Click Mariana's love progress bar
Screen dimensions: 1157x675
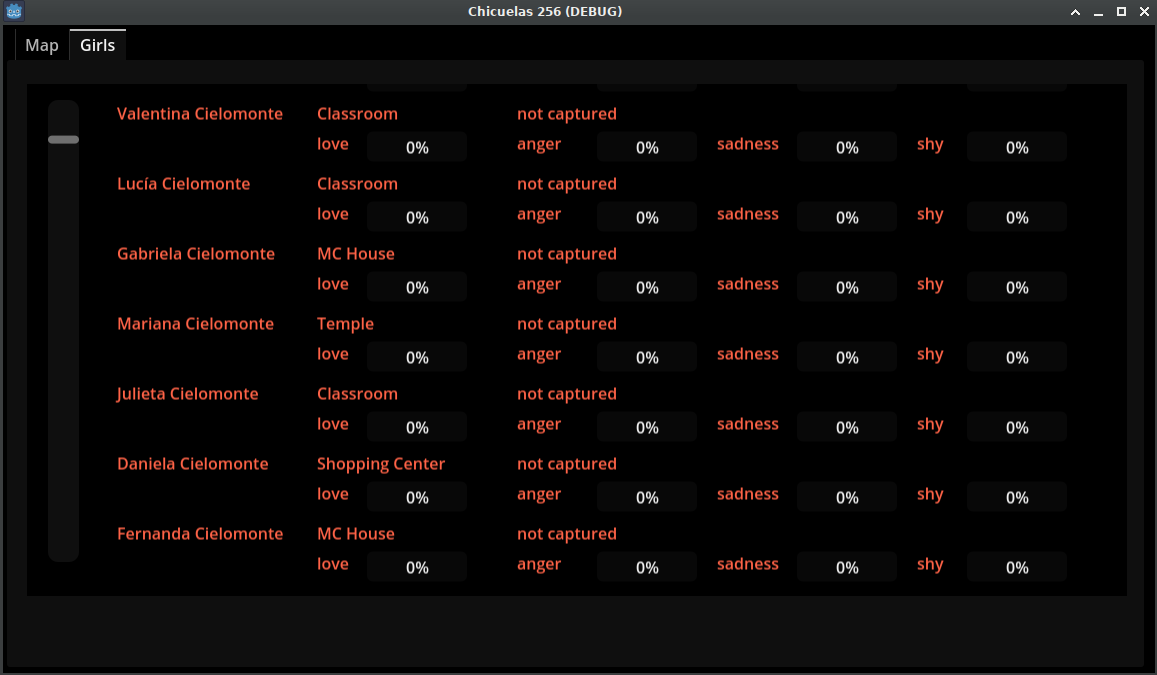tap(417, 357)
